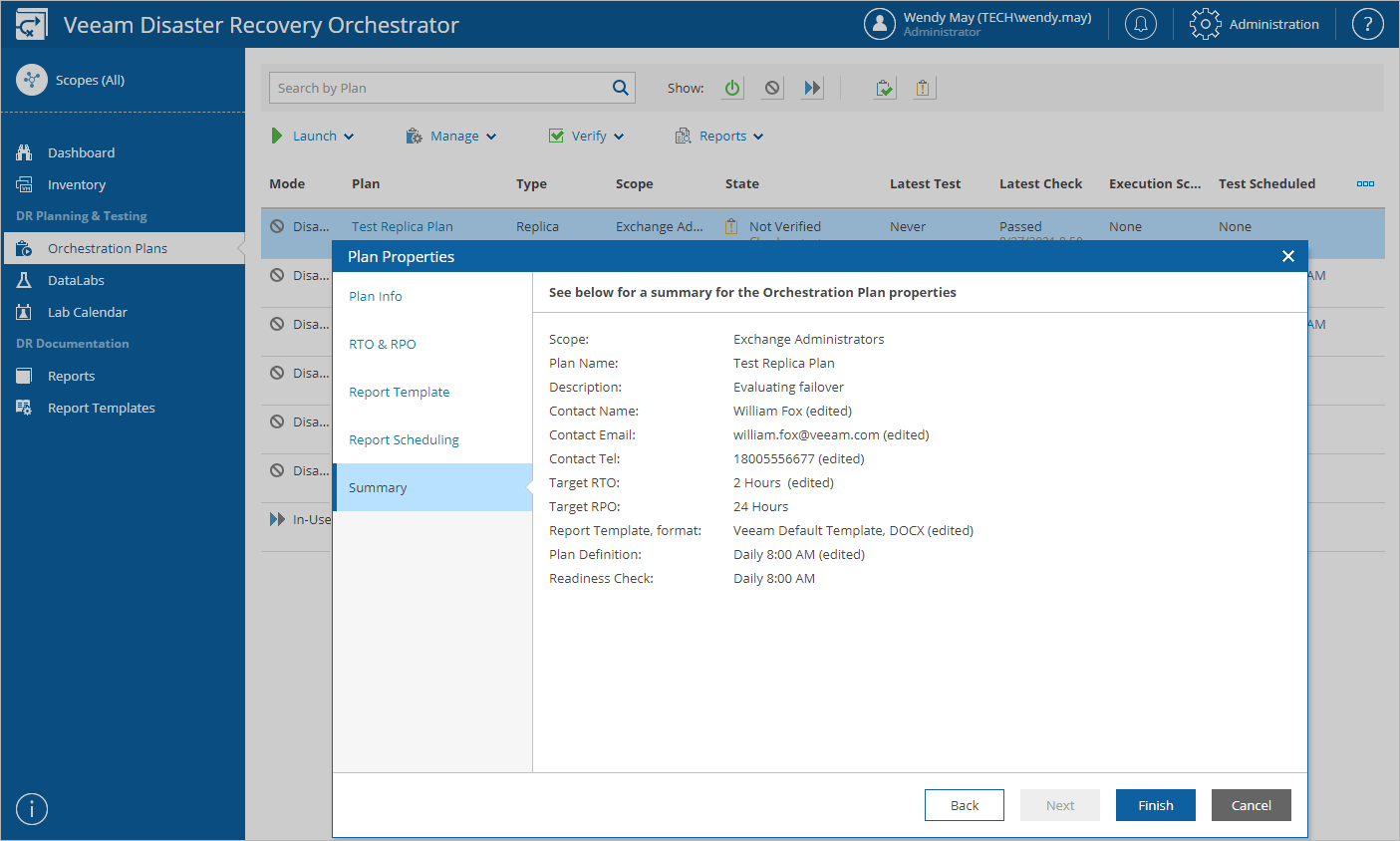Click 'Veeam Default Template, DOCX (edited)' value
This screenshot has height=841, width=1400.
pos(853,530)
